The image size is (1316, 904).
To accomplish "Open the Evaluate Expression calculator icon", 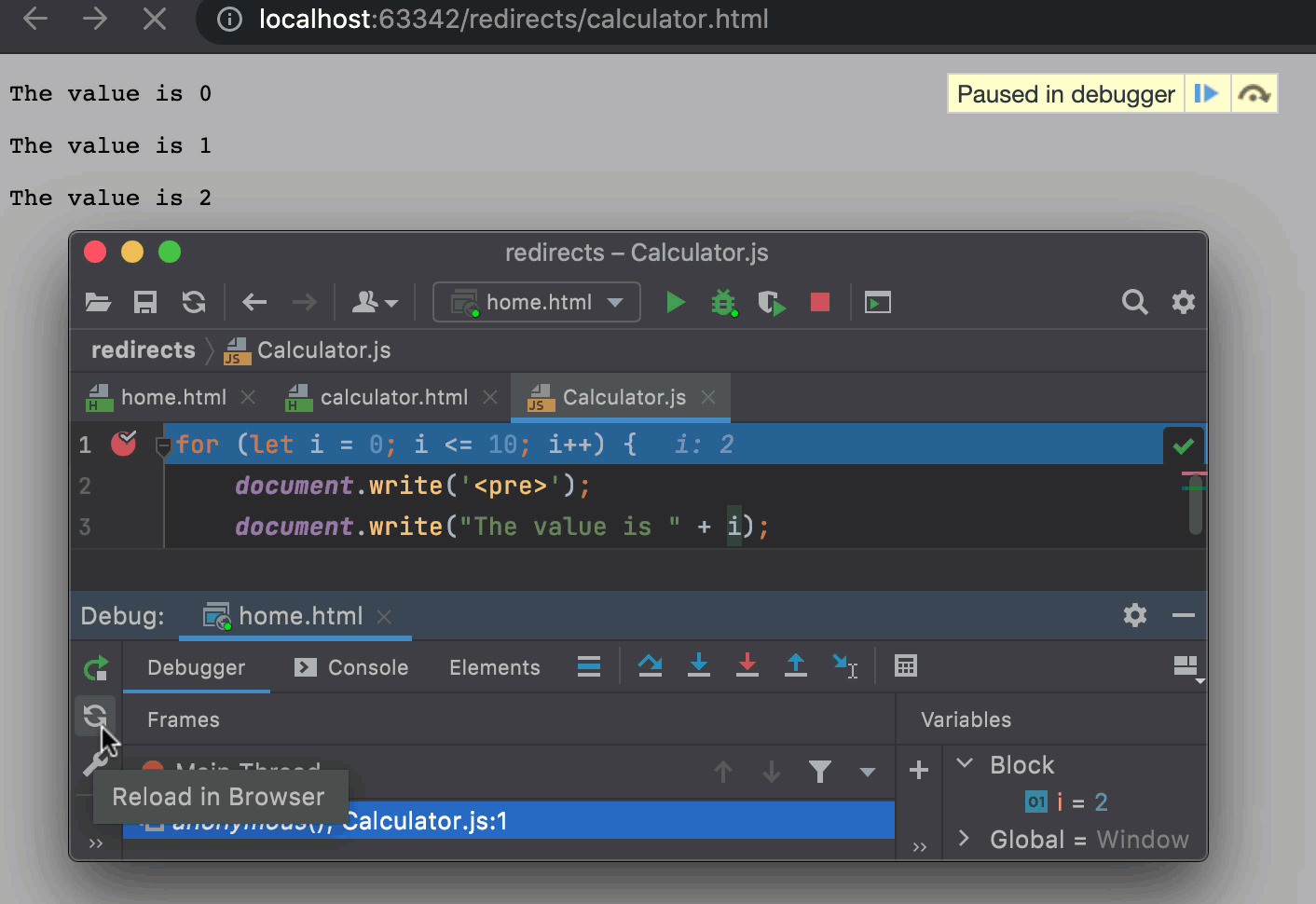I will (905, 665).
